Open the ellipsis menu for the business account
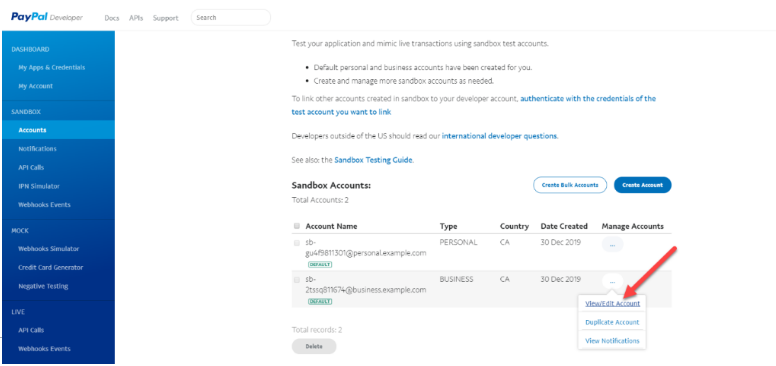 point(612,281)
